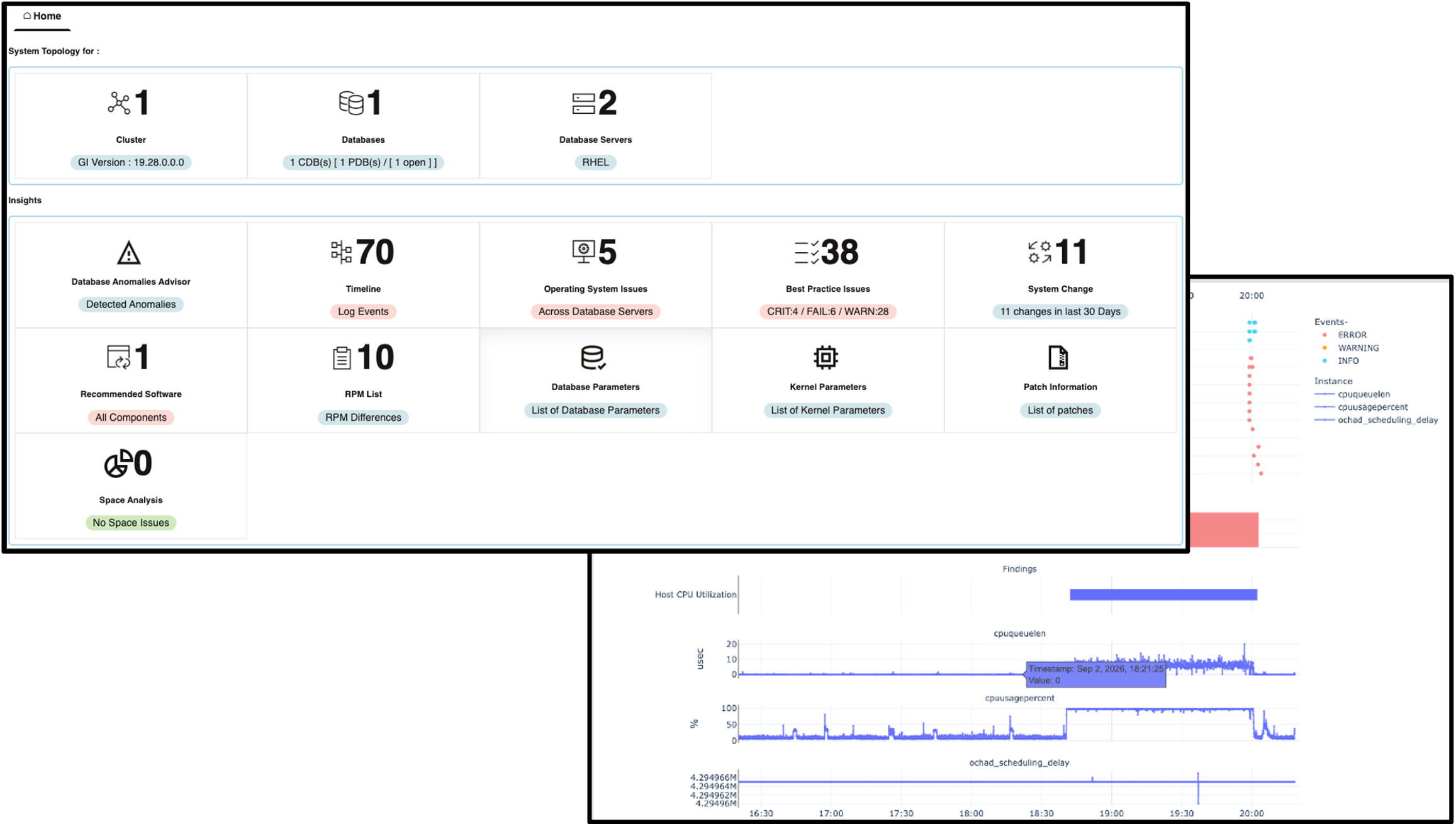Click the Databases stack icon

coord(351,103)
